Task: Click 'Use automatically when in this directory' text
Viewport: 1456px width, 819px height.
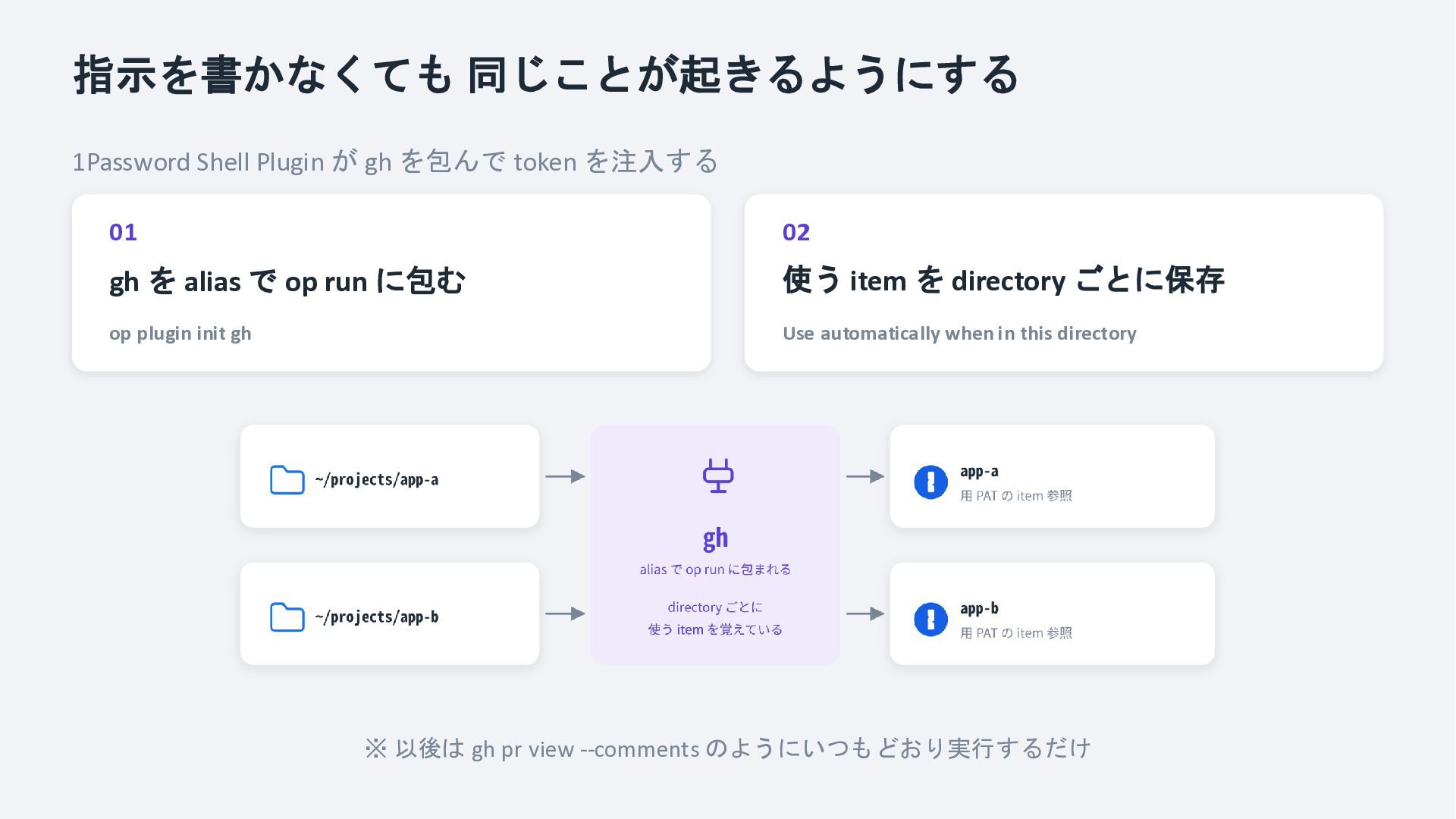Action: pyautogui.click(x=959, y=334)
